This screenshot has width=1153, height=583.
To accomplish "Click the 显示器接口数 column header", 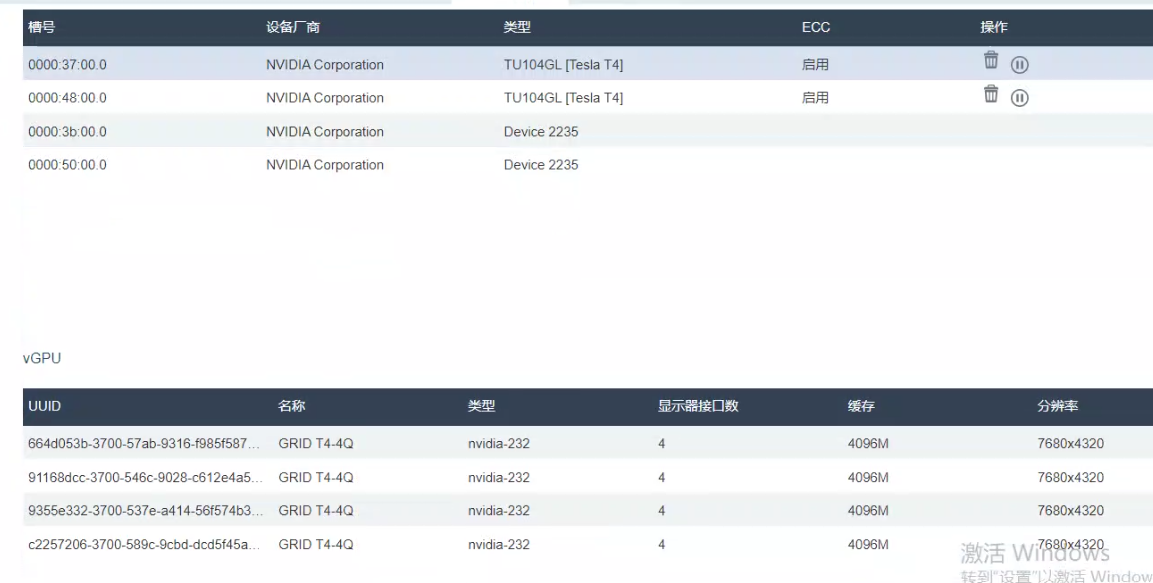I will pyautogui.click(x=697, y=407).
